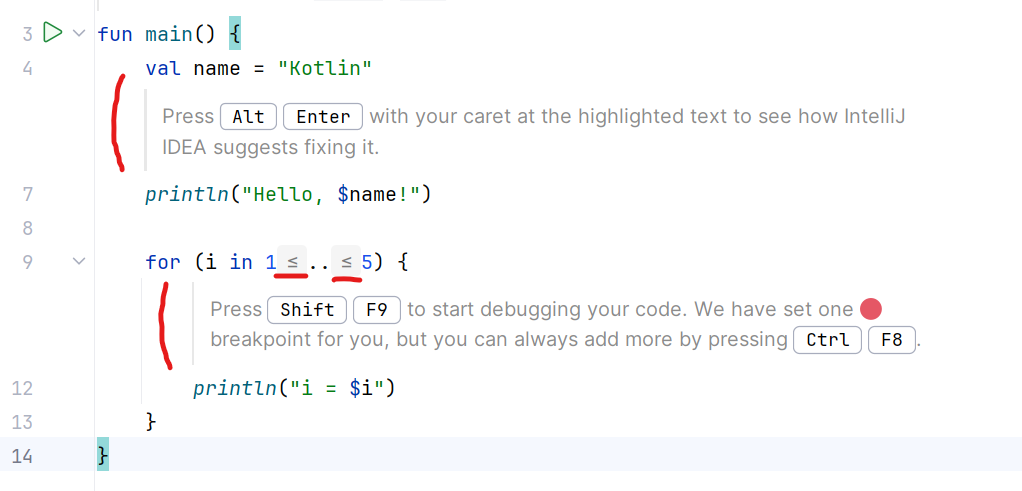Click the F9 key badge
The height and width of the screenshot is (491, 1022).
pos(377,310)
